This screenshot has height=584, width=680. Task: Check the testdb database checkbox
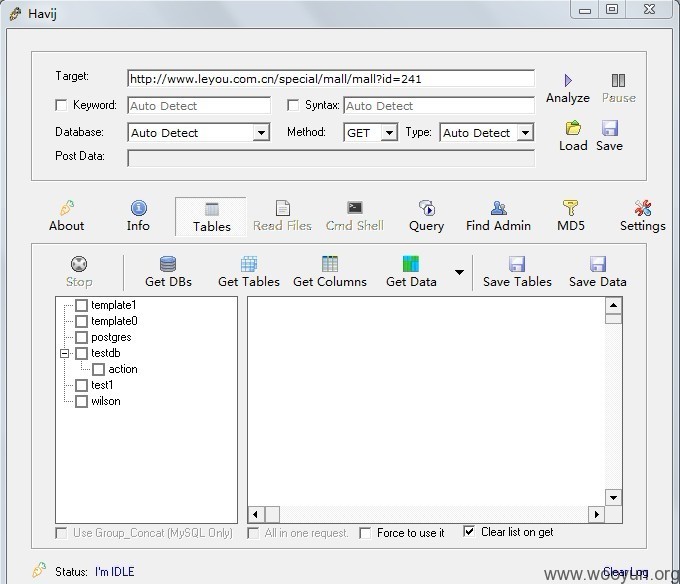(82, 353)
